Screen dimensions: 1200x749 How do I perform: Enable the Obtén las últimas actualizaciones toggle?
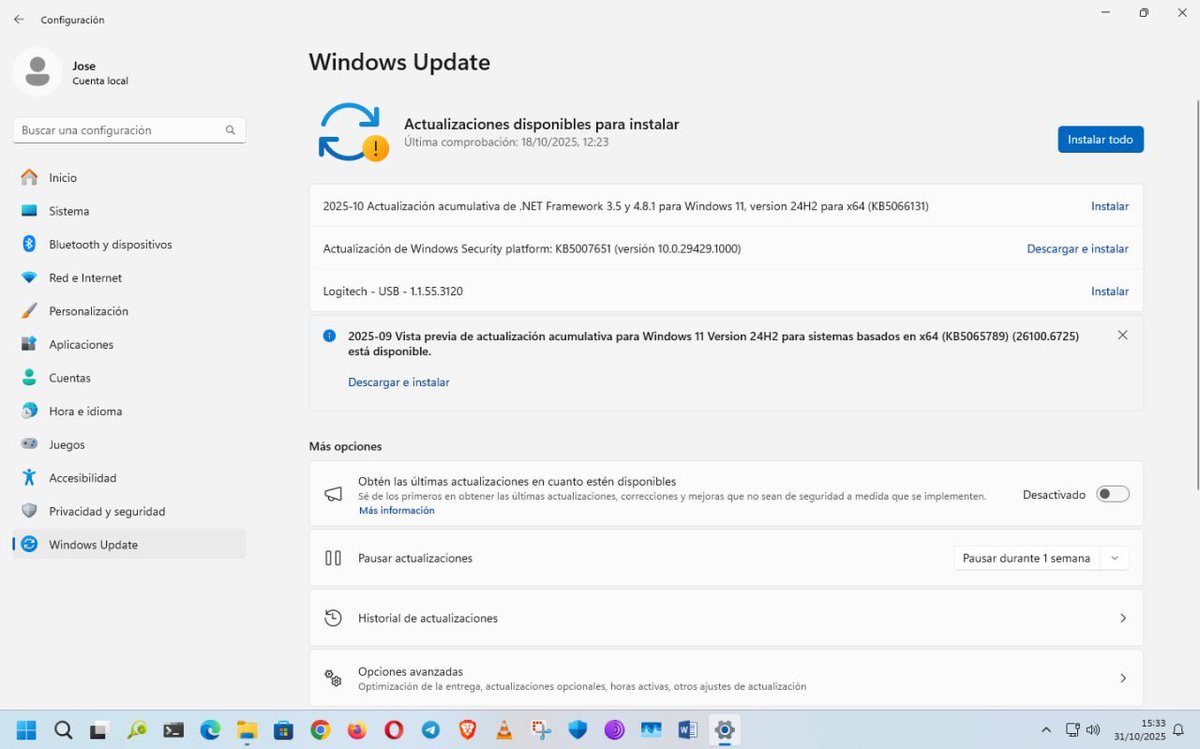1112,494
